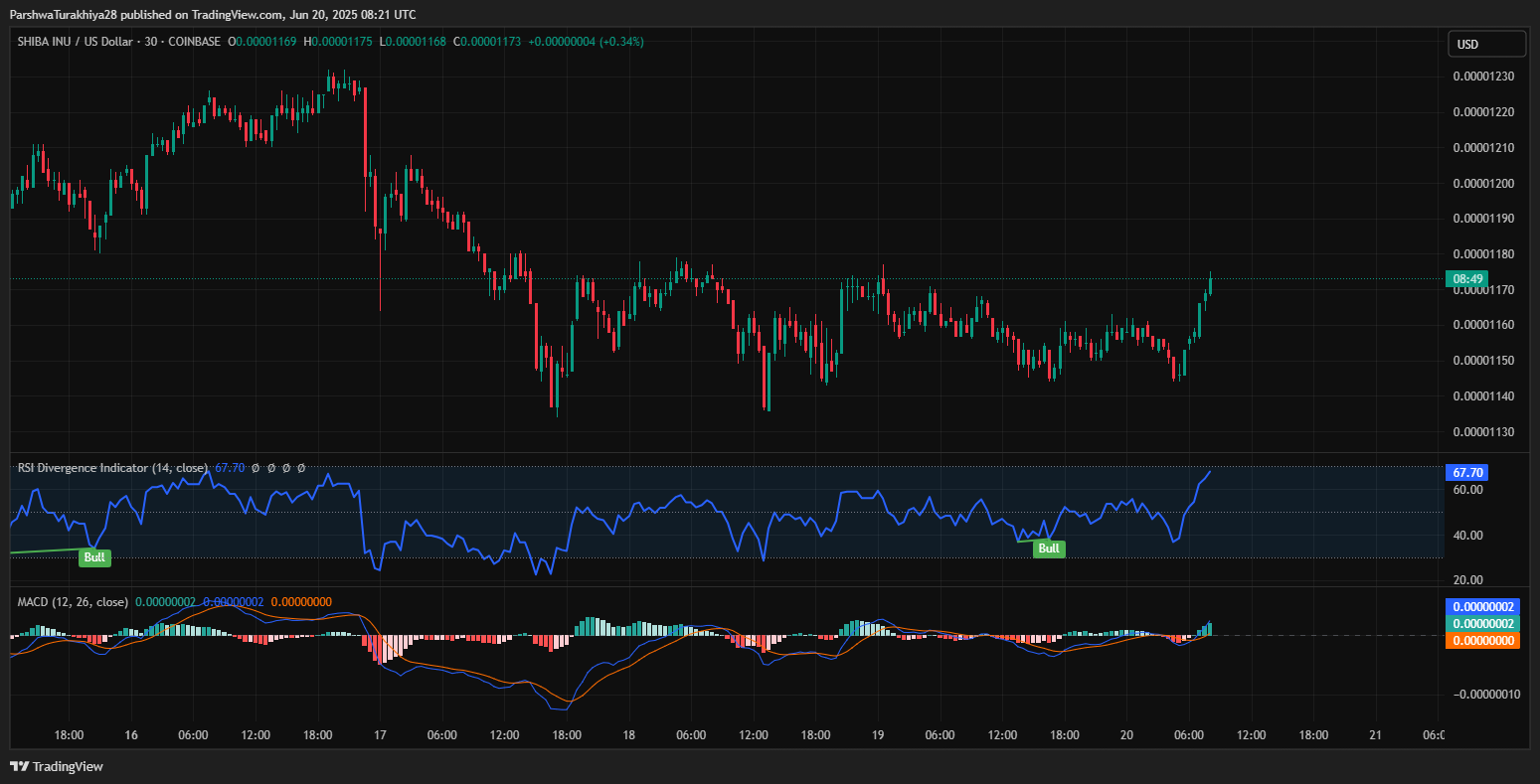Click the blue 67.70 RSI value tag
This screenshot has height=784, width=1540.
pyautogui.click(x=1467, y=472)
